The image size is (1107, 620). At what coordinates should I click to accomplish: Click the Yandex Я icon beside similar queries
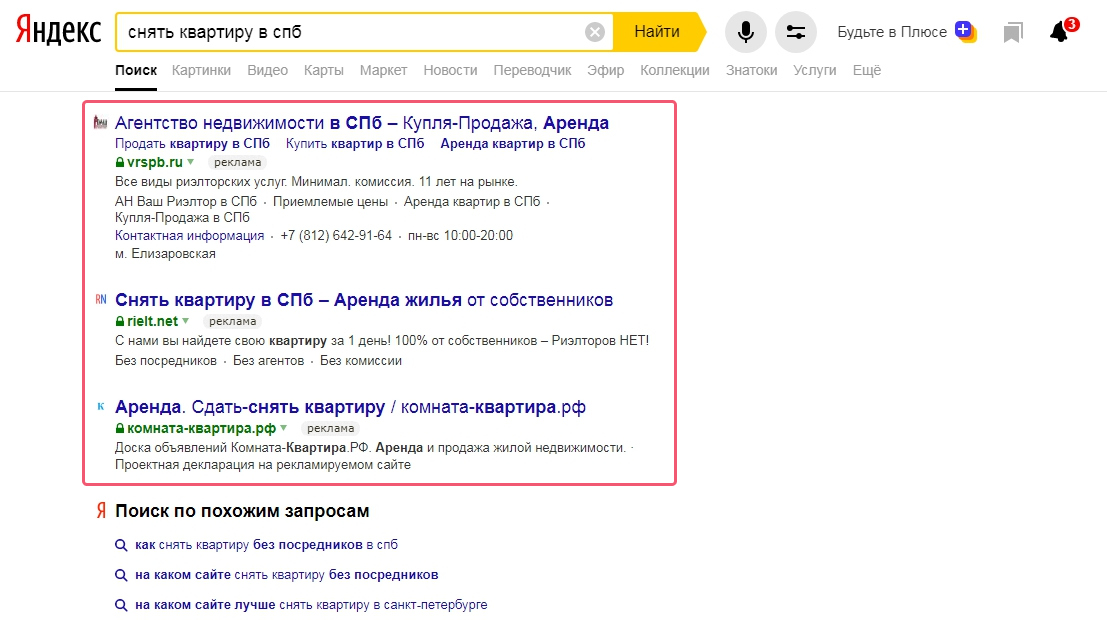(101, 511)
